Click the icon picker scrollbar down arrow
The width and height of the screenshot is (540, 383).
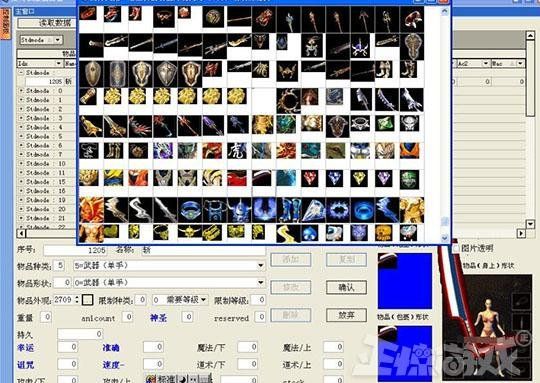(x=445, y=238)
